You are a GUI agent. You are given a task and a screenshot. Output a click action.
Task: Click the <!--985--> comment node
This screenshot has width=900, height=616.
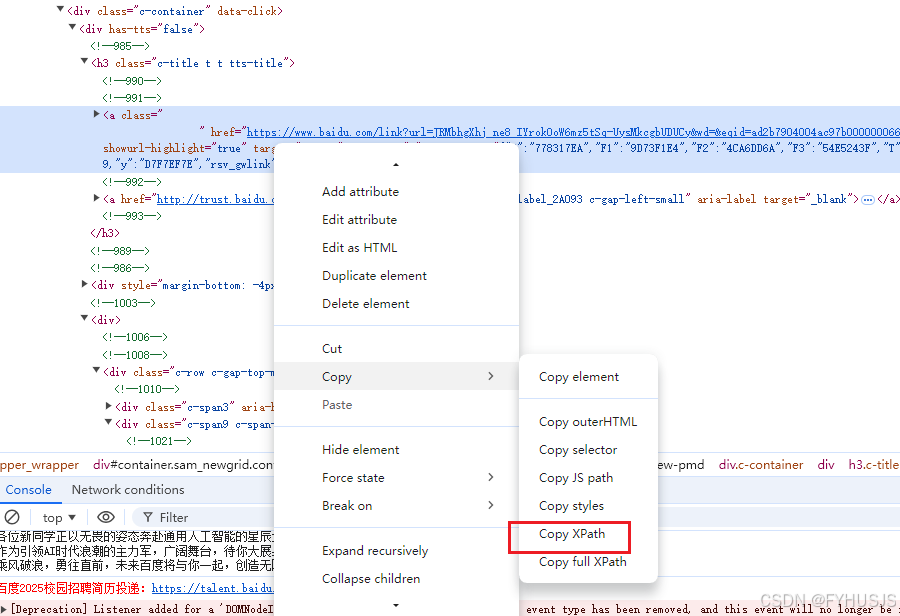pyautogui.click(x=120, y=46)
